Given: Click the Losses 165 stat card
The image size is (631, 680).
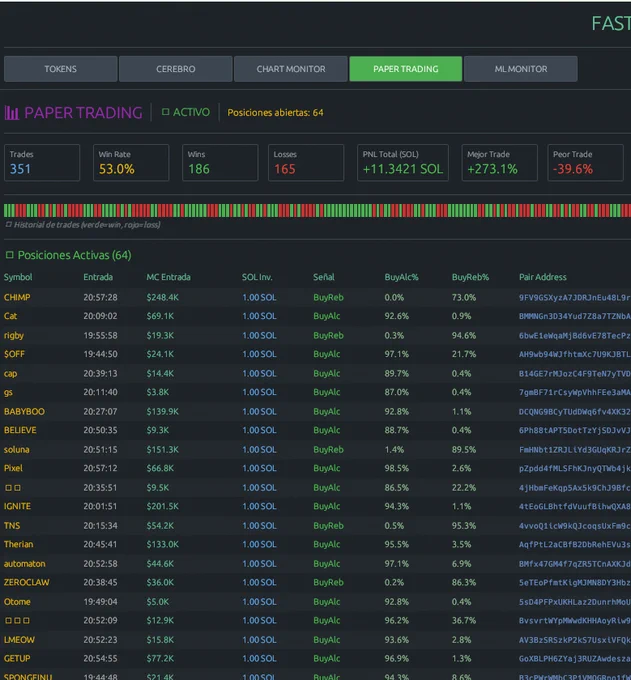Looking at the screenshot, I should (x=306, y=163).
